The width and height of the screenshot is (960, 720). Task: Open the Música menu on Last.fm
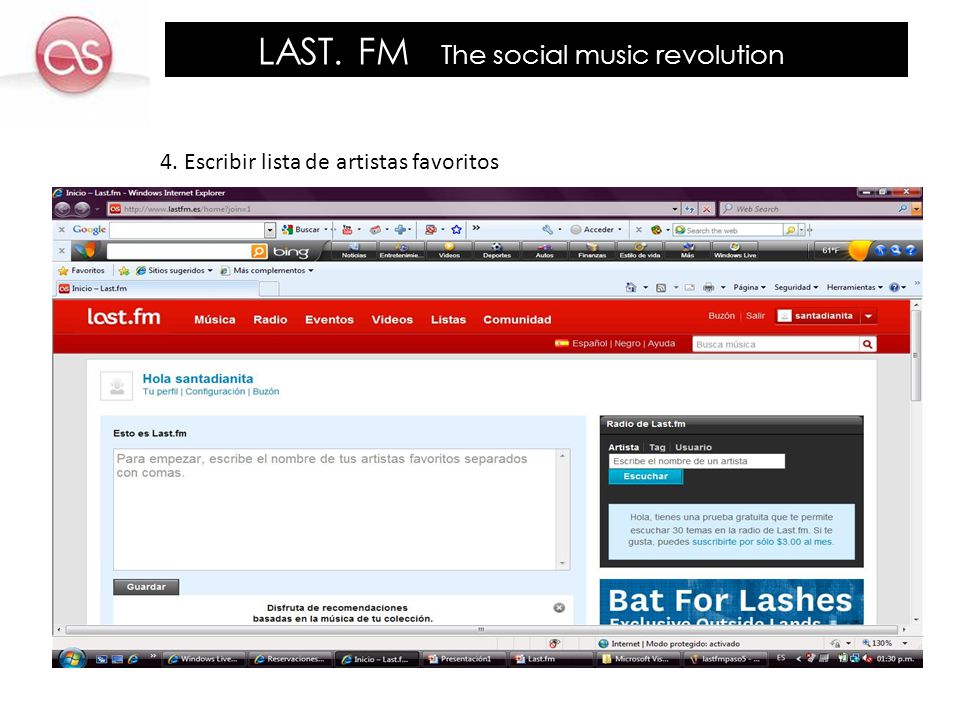tap(214, 320)
